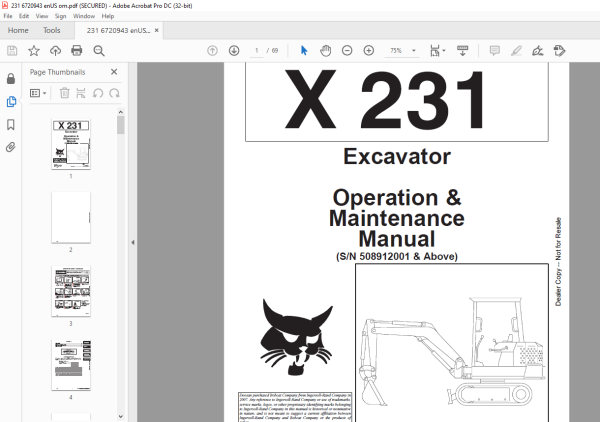Select the 231 6720943 enUS document tab
Image resolution: width=600 pixels, height=422 pixels.
[x=118, y=31]
